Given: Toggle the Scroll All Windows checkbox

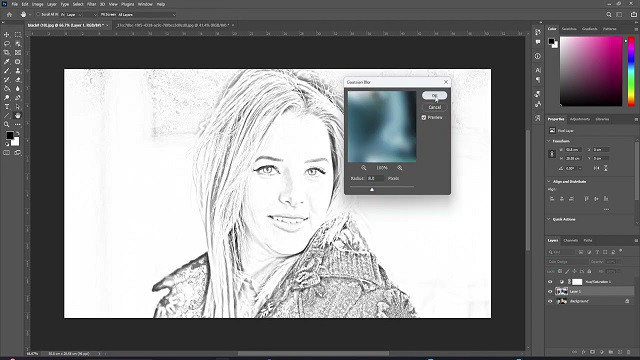Looking at the screenshot, I should pos(38,14).
